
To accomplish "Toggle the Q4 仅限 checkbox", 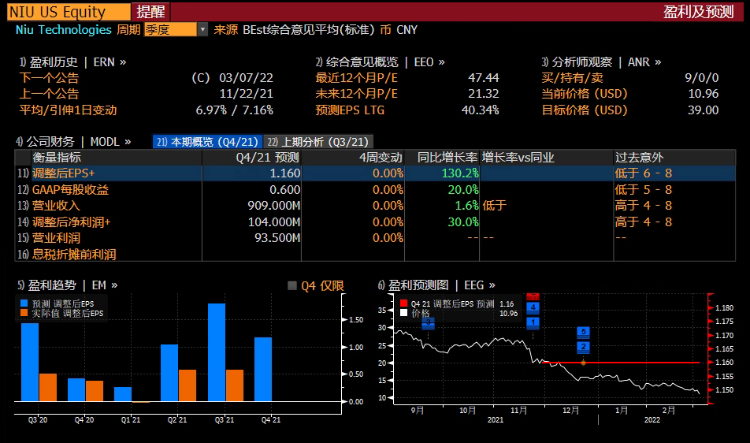I will [292, 286].
